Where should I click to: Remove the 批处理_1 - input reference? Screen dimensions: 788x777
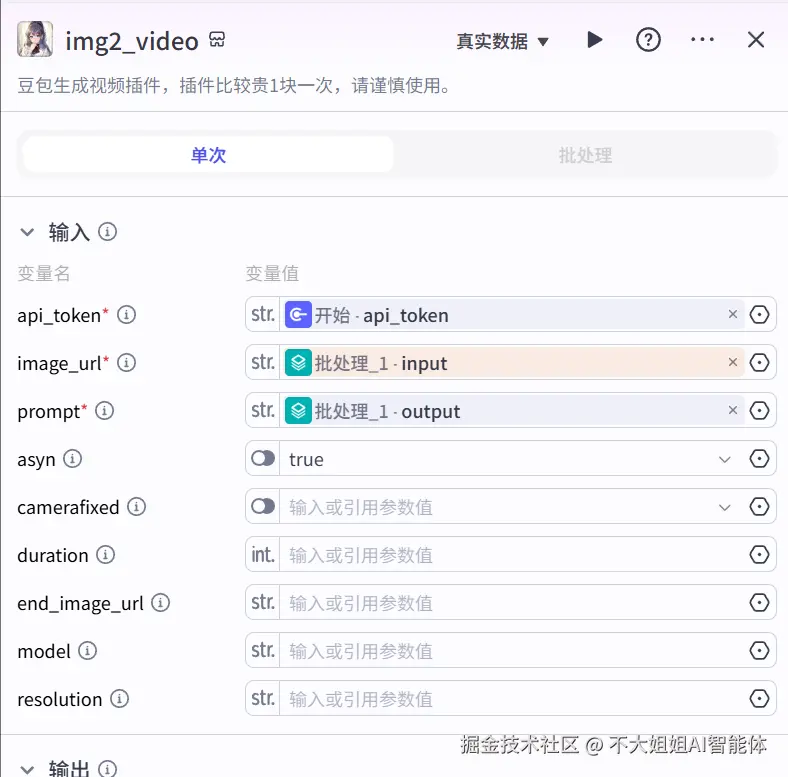coord(733,362)
